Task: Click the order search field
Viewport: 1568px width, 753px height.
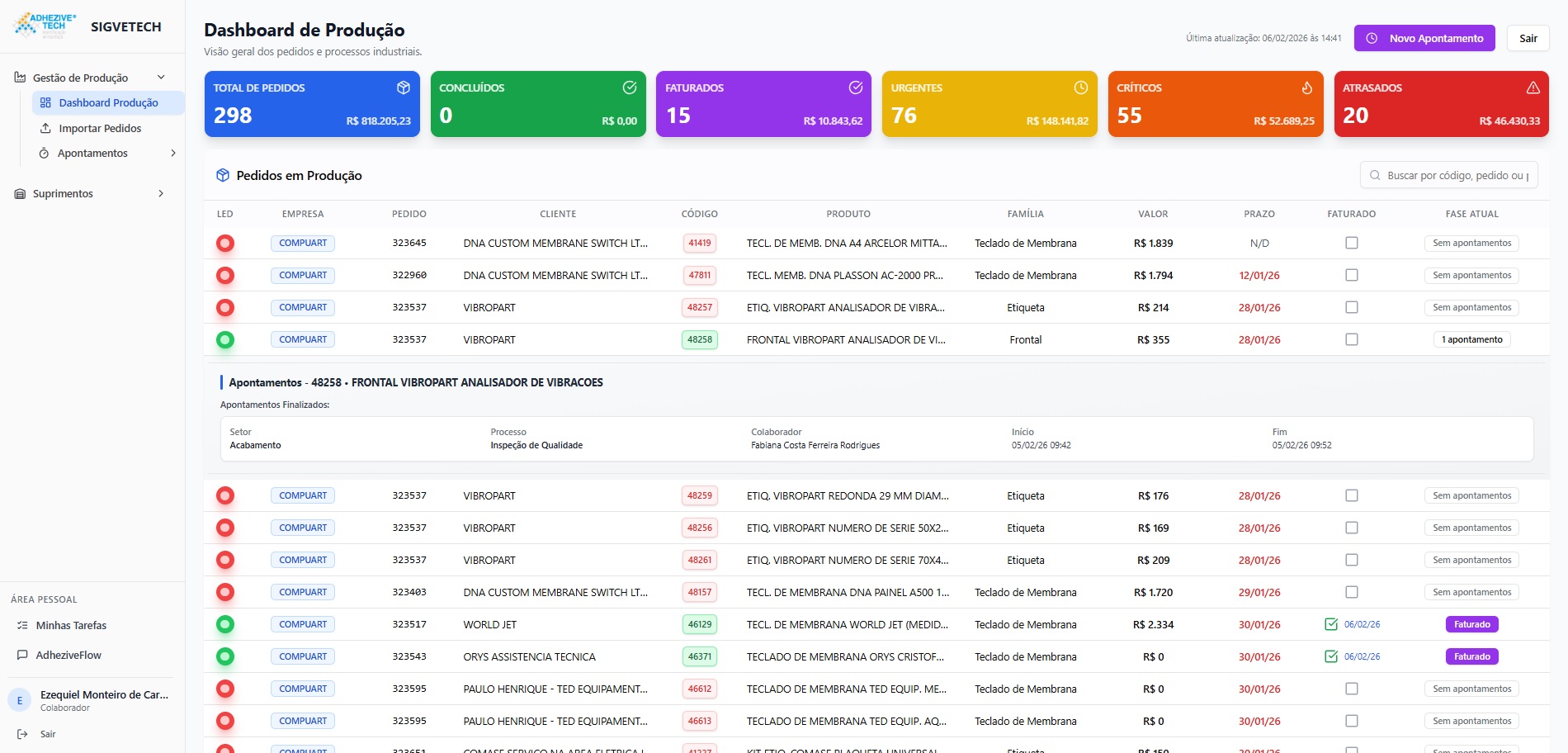Action: coord(1449,175)
